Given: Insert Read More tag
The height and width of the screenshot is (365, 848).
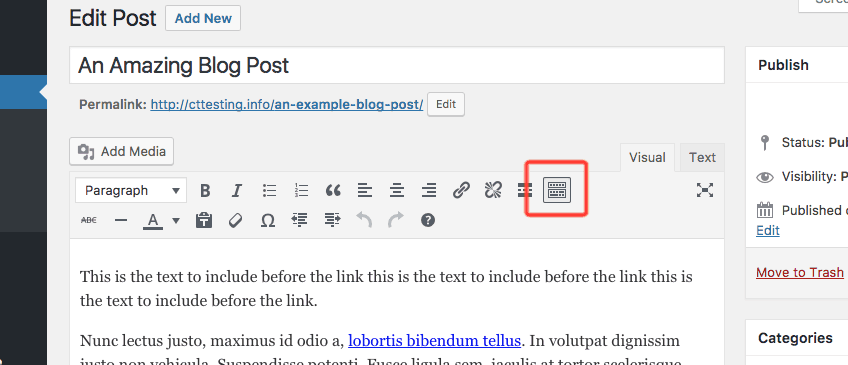Looking at the screenshot, I should point(525,190).
